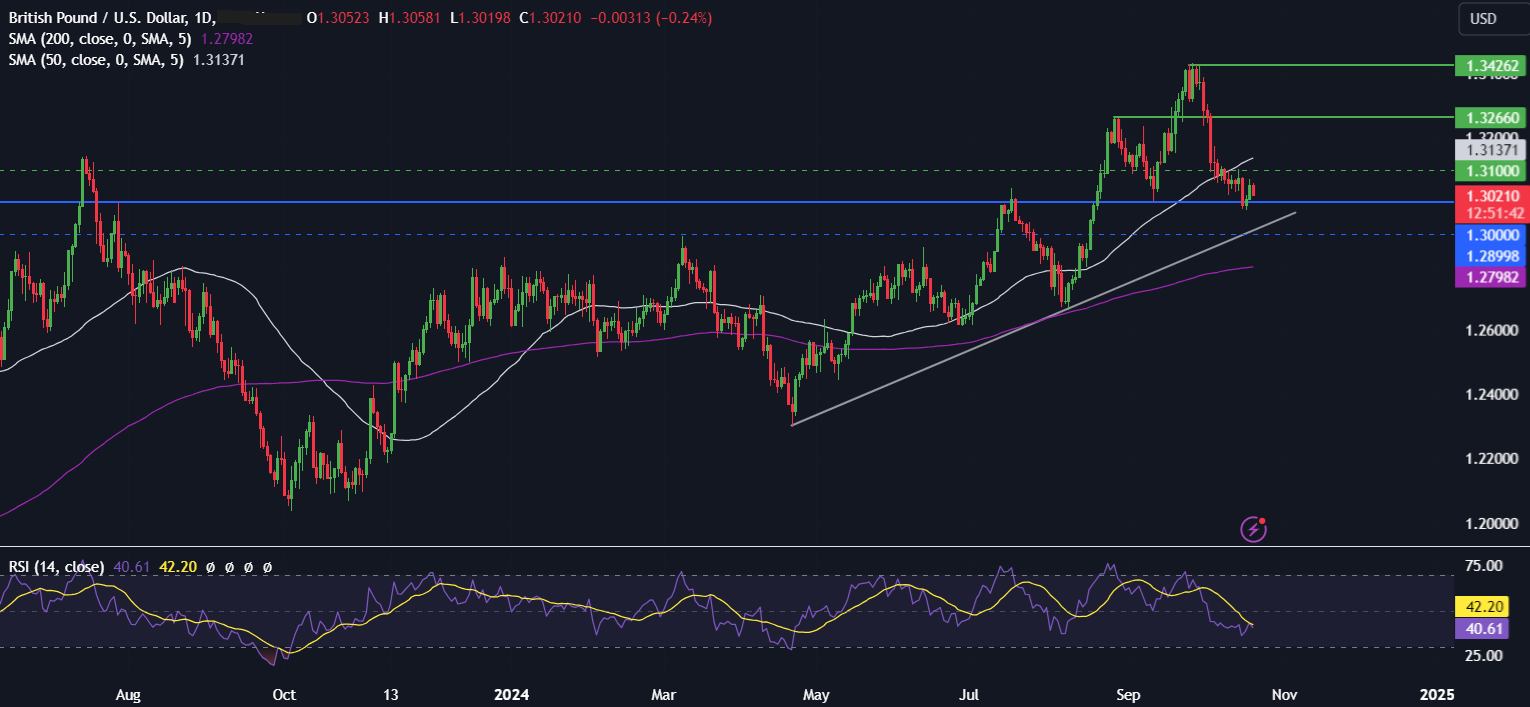Click the Jul label on the time axis
The height and width of the screenshot is (707, 1530).
coord(970,694)
